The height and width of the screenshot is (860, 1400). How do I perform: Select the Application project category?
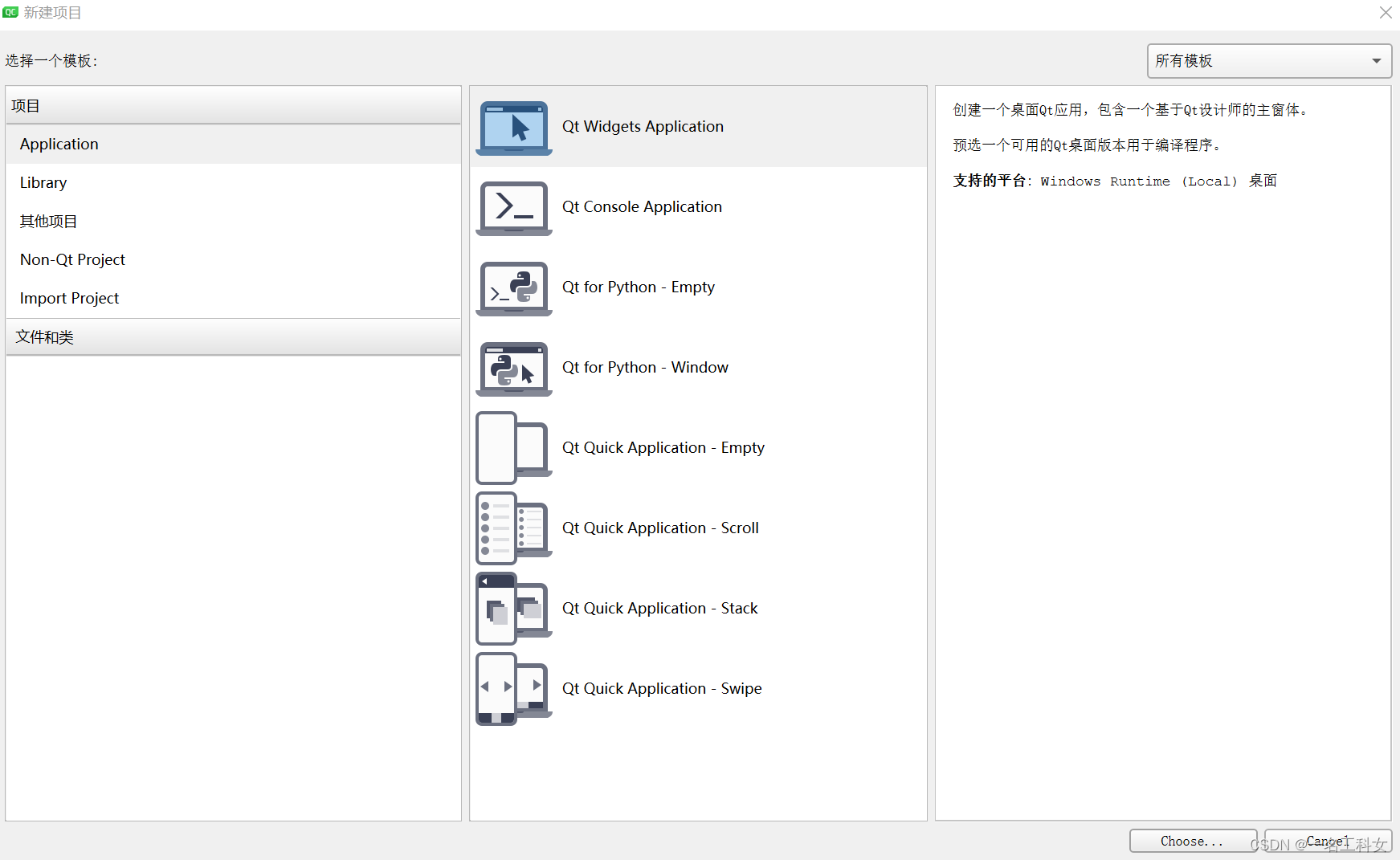(x=234, y=145)
